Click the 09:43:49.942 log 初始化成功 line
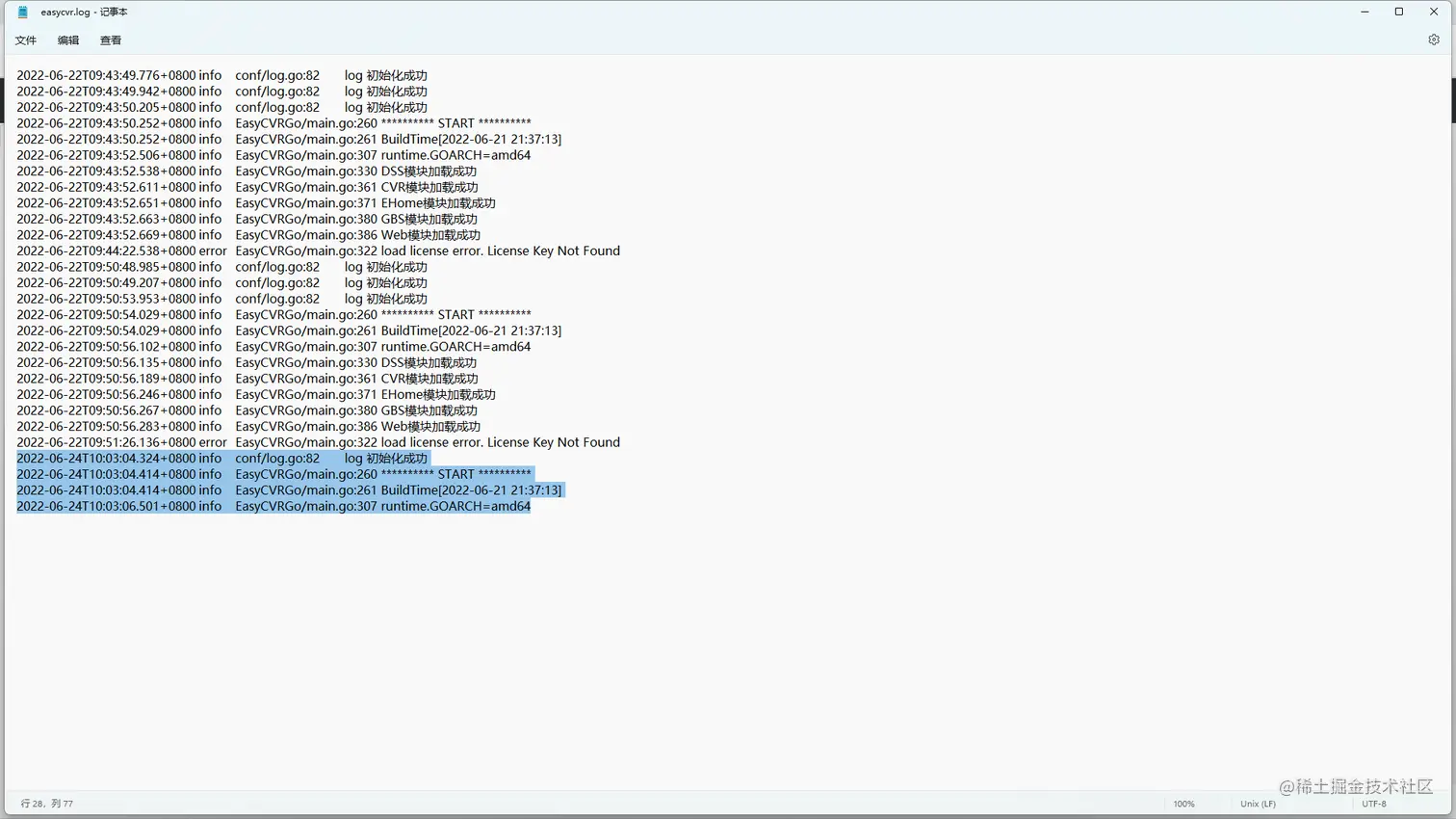 click(221, 92)
